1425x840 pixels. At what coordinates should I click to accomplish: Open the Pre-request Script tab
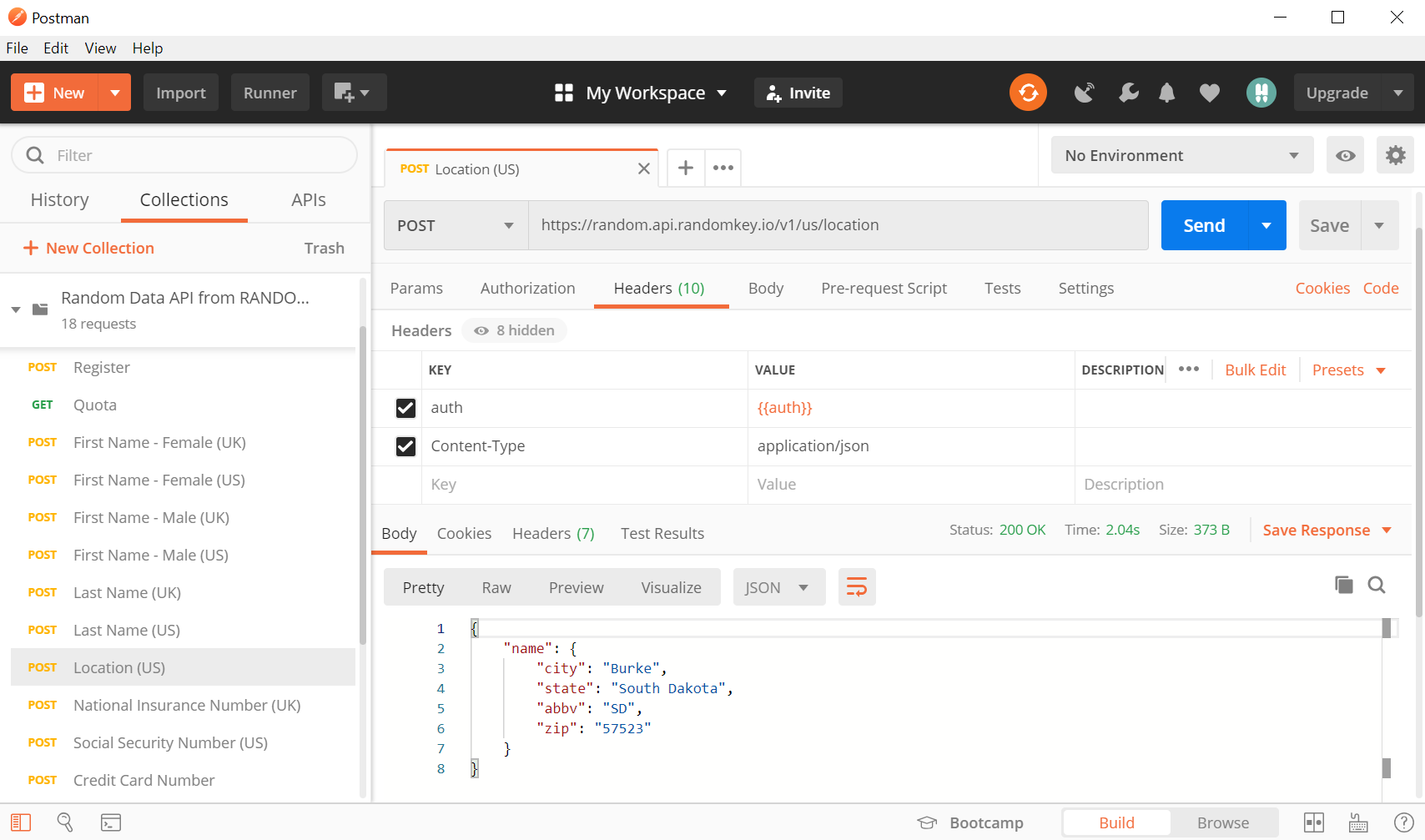click(x=884, y=288)
